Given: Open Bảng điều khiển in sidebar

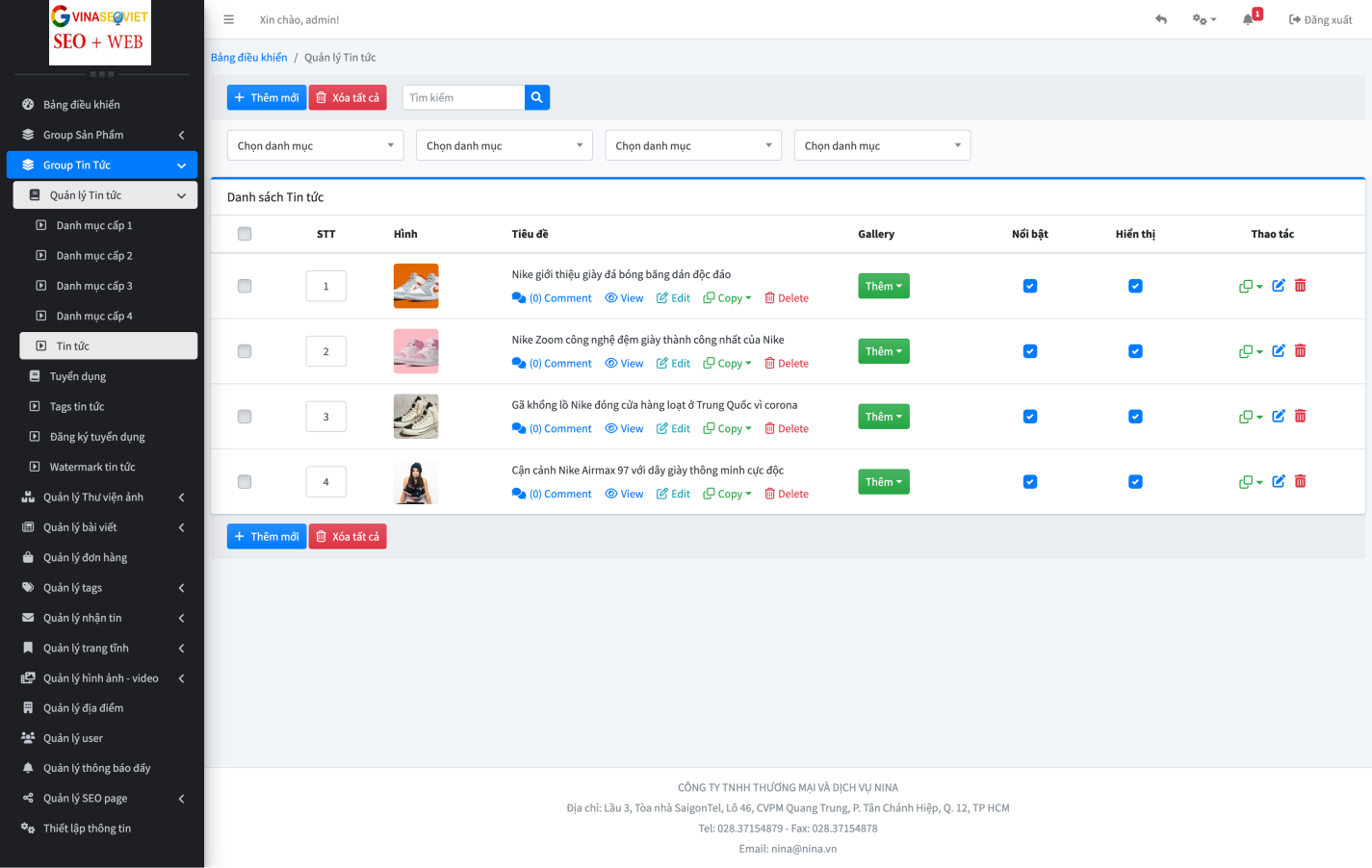Looking at the screenshot, I should pyautogui.click(x=102, y=105).
